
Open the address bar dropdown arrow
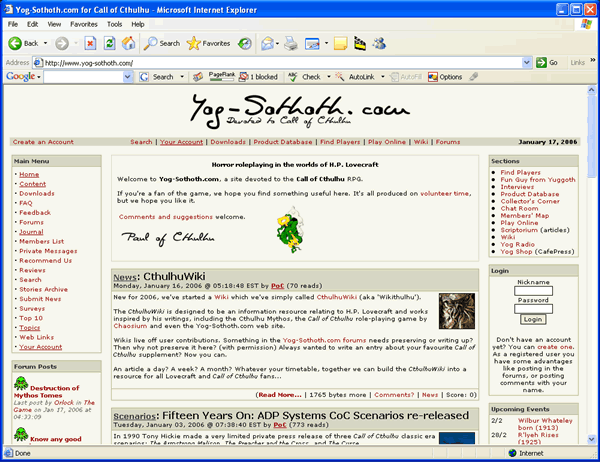527,62
